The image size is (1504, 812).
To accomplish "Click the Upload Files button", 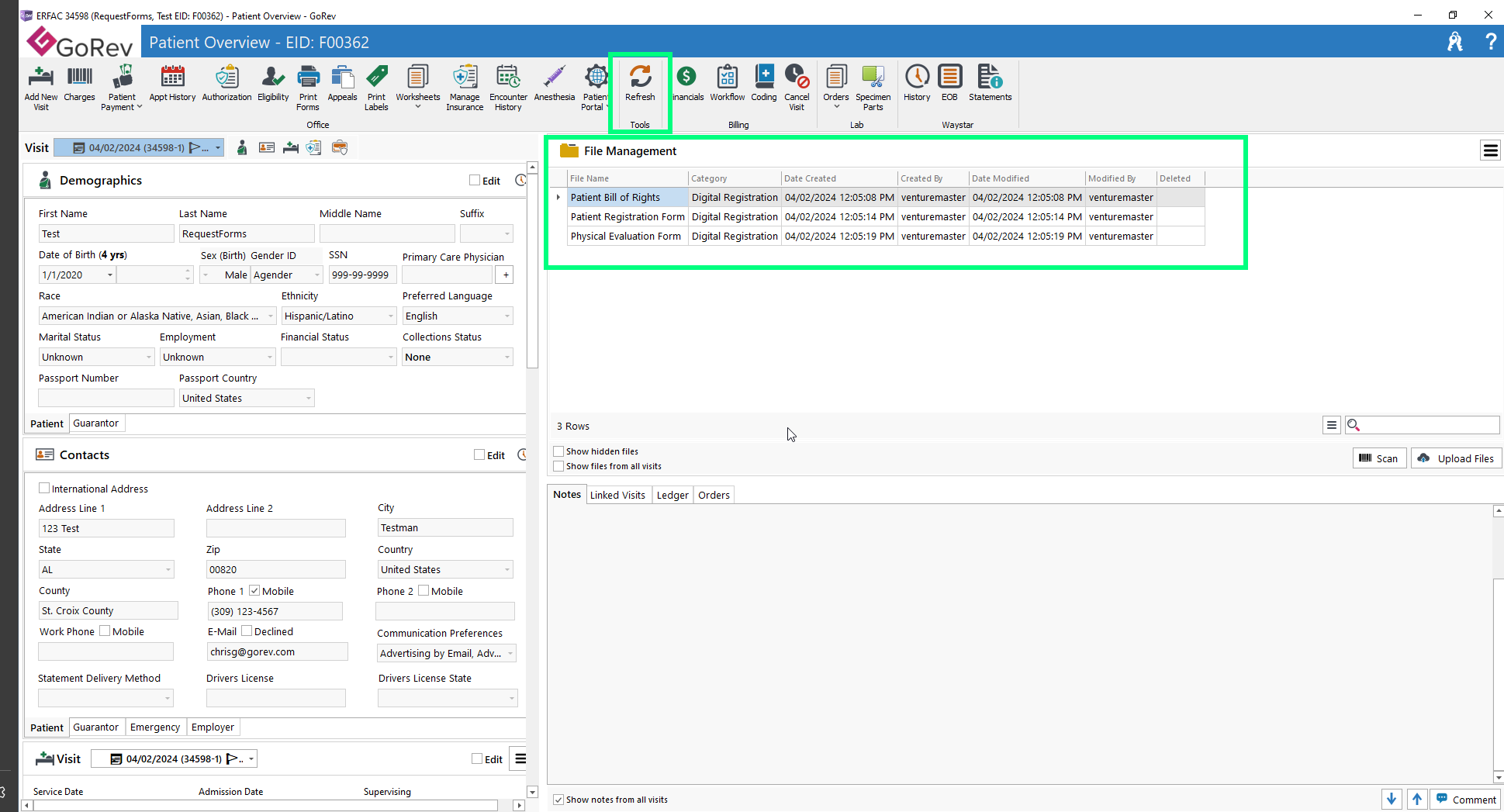I will 1456,458.
